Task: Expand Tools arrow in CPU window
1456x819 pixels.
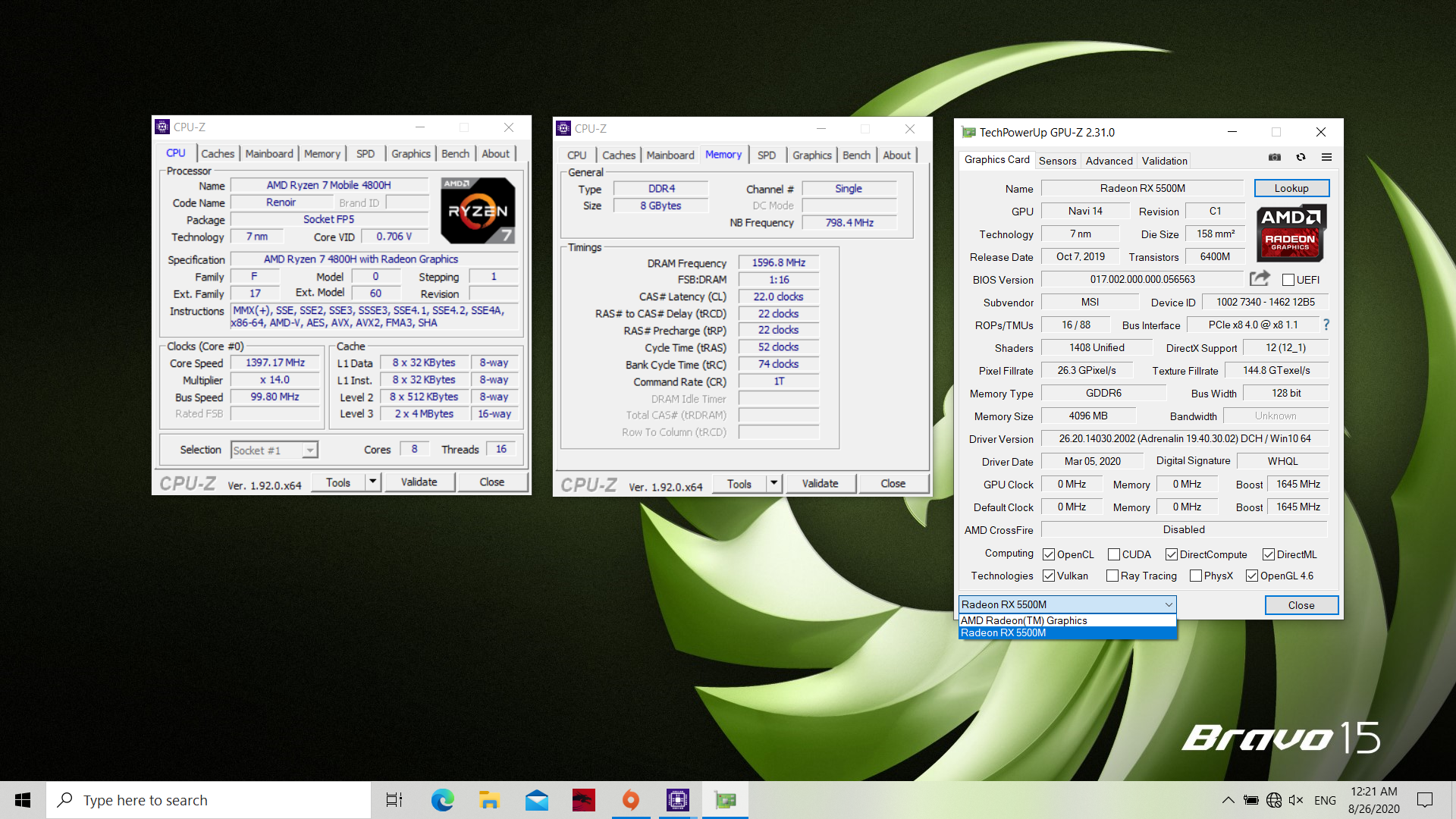Action: pyautogui.click(x=372, y=482)
